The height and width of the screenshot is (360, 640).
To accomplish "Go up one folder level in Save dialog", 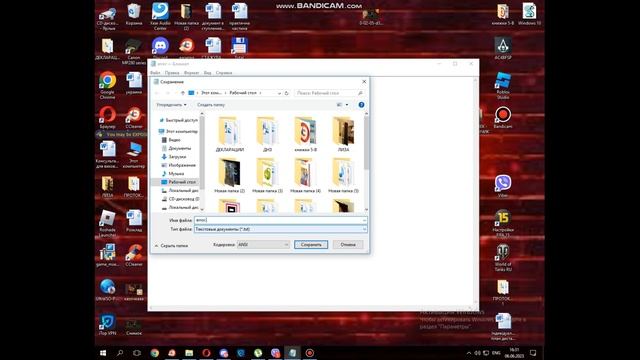I will pos(183,93).
